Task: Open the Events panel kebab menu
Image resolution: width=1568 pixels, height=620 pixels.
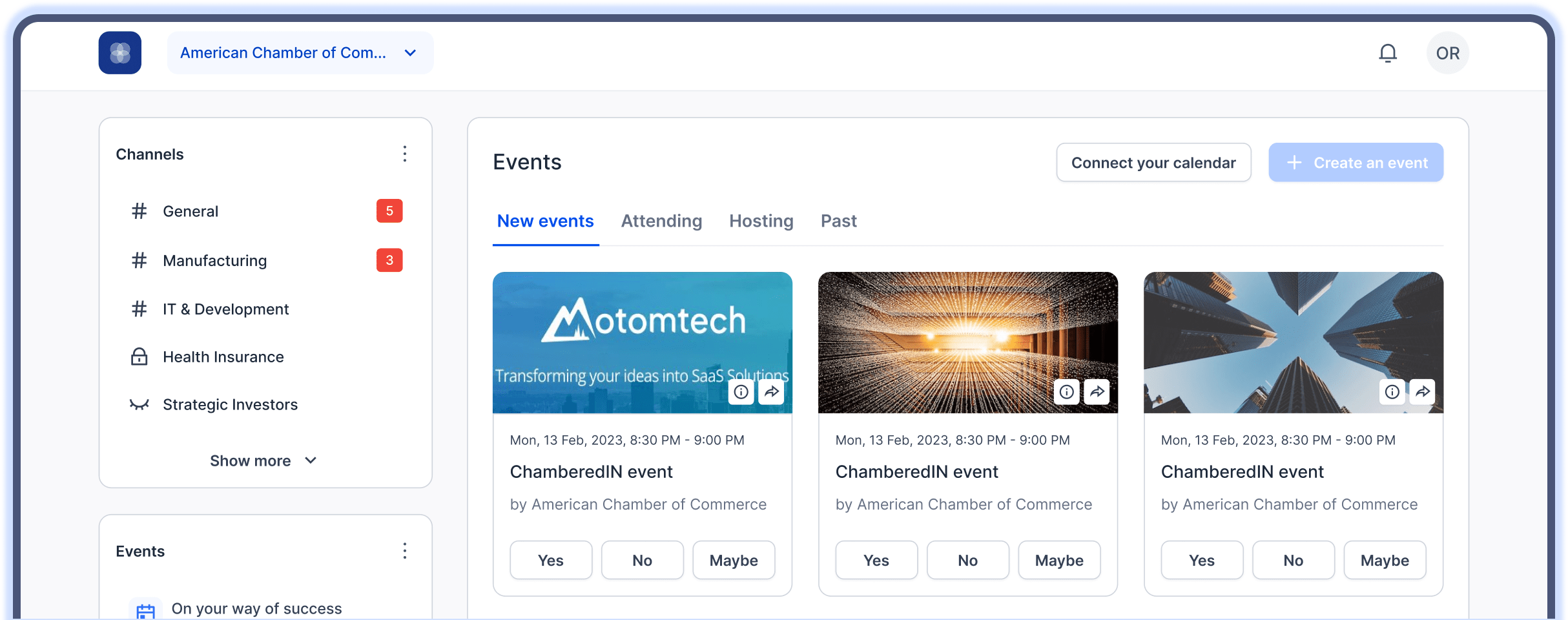Action: click(x=405, y=551)
